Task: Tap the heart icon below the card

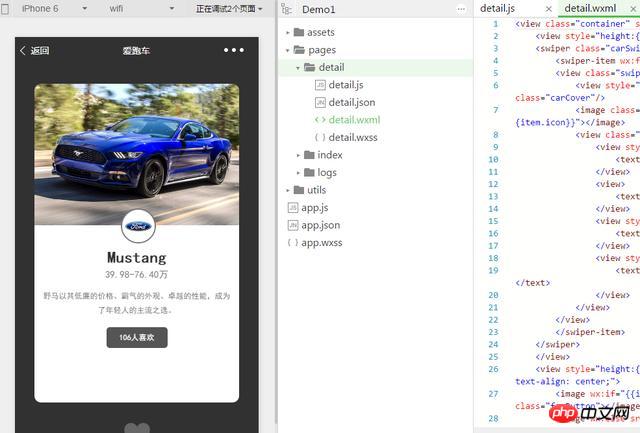Action: [137, 428]
